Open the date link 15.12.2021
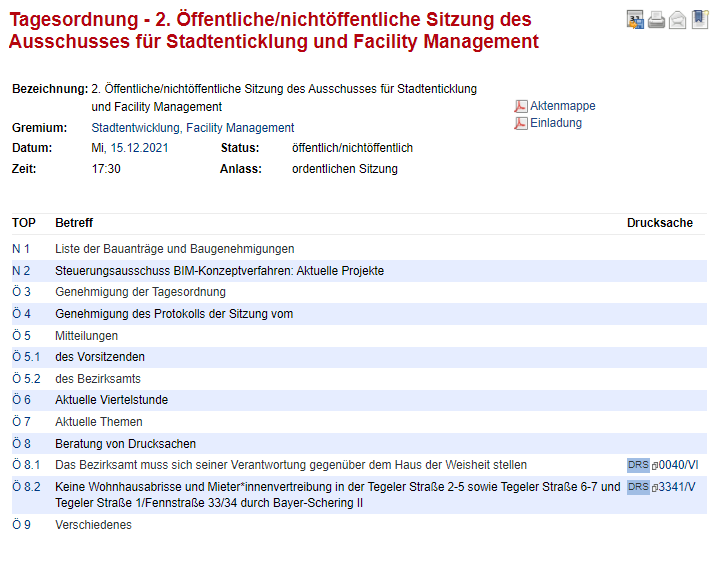Screen dimensions: 724x569 tap(139, 148)
